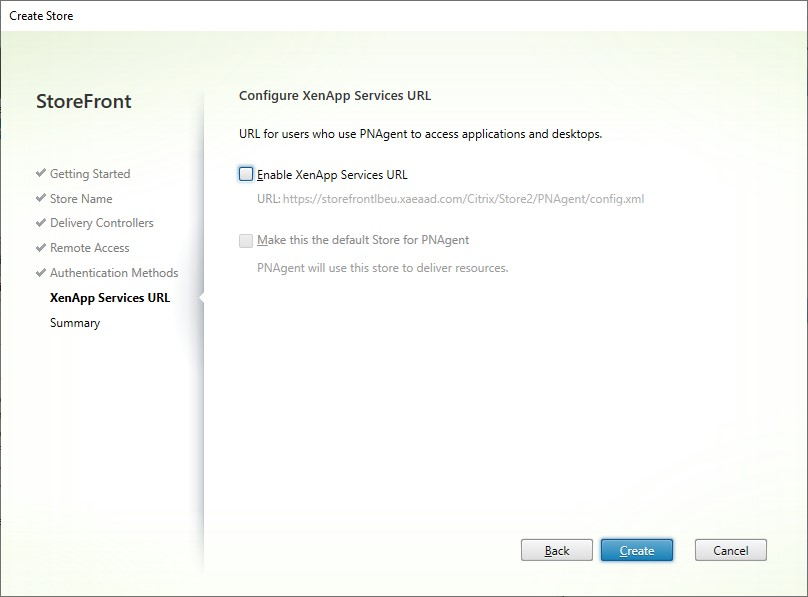808x597 pixels.
Task: Jump to the Delivery Controllers step
Action: (102, 223)
